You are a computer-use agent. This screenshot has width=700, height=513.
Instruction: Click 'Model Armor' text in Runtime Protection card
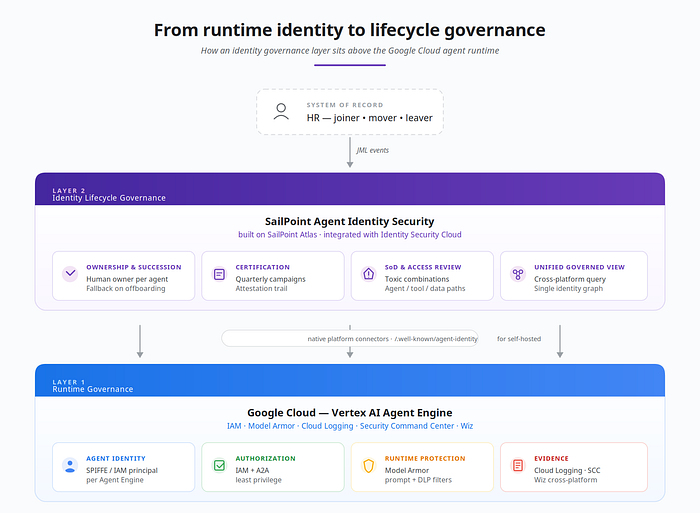point(407,471)
